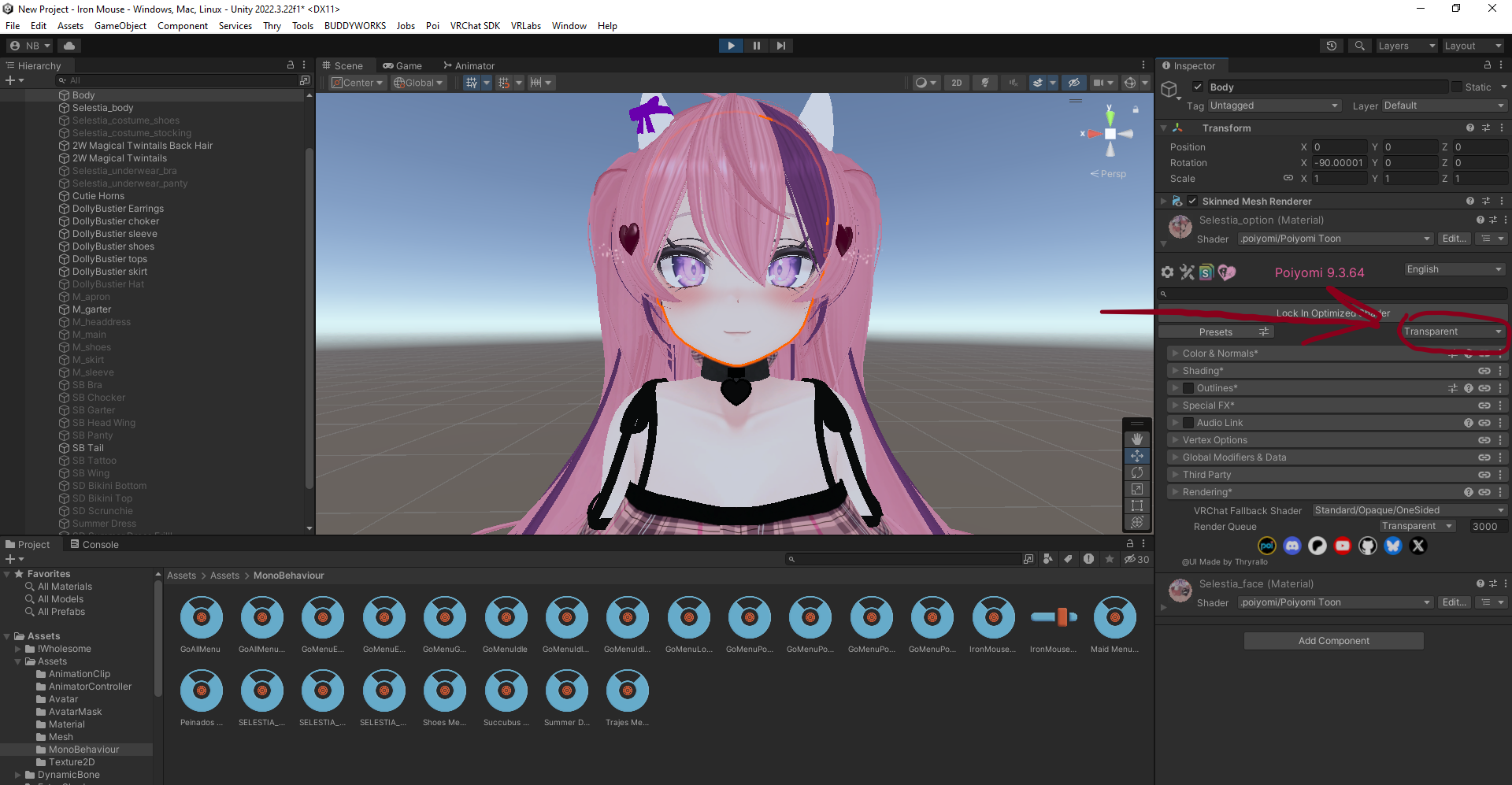Enable the Audio Link checkbox
1512x785 pixels.
[x=1188, y=423]
